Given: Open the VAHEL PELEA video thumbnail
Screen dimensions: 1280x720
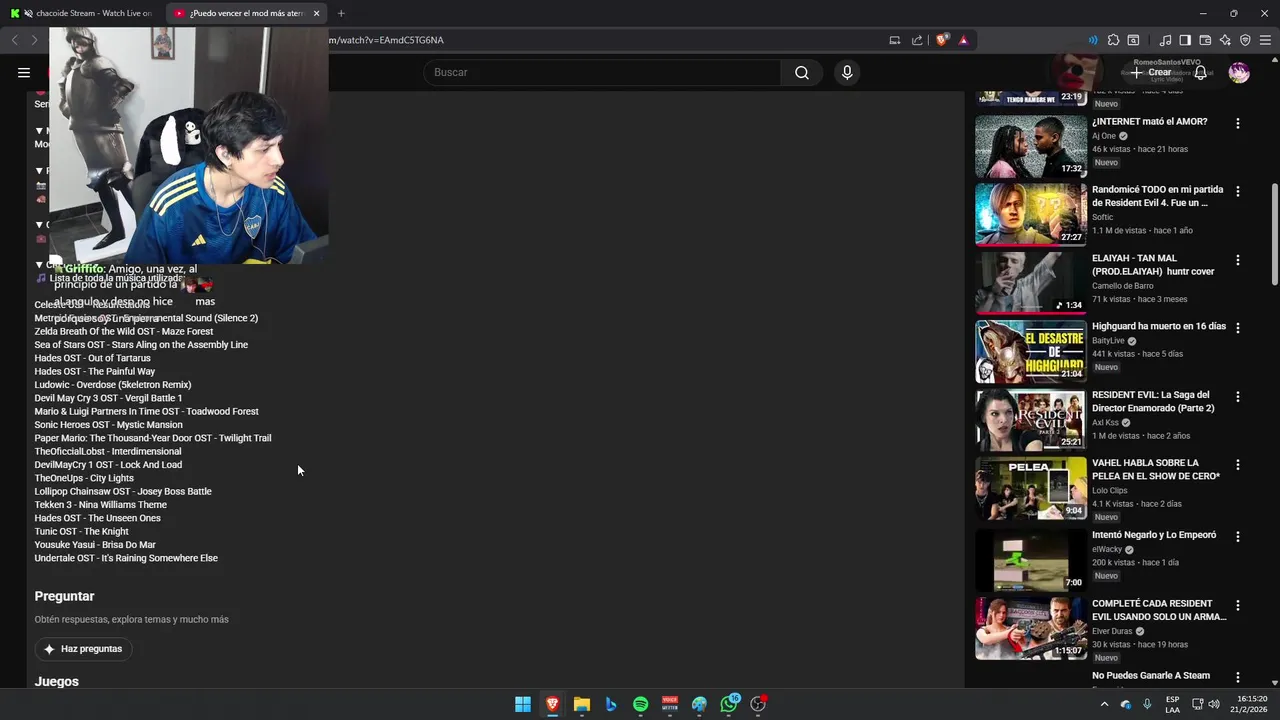Looking at the screenshot, I should (1031, 488).
